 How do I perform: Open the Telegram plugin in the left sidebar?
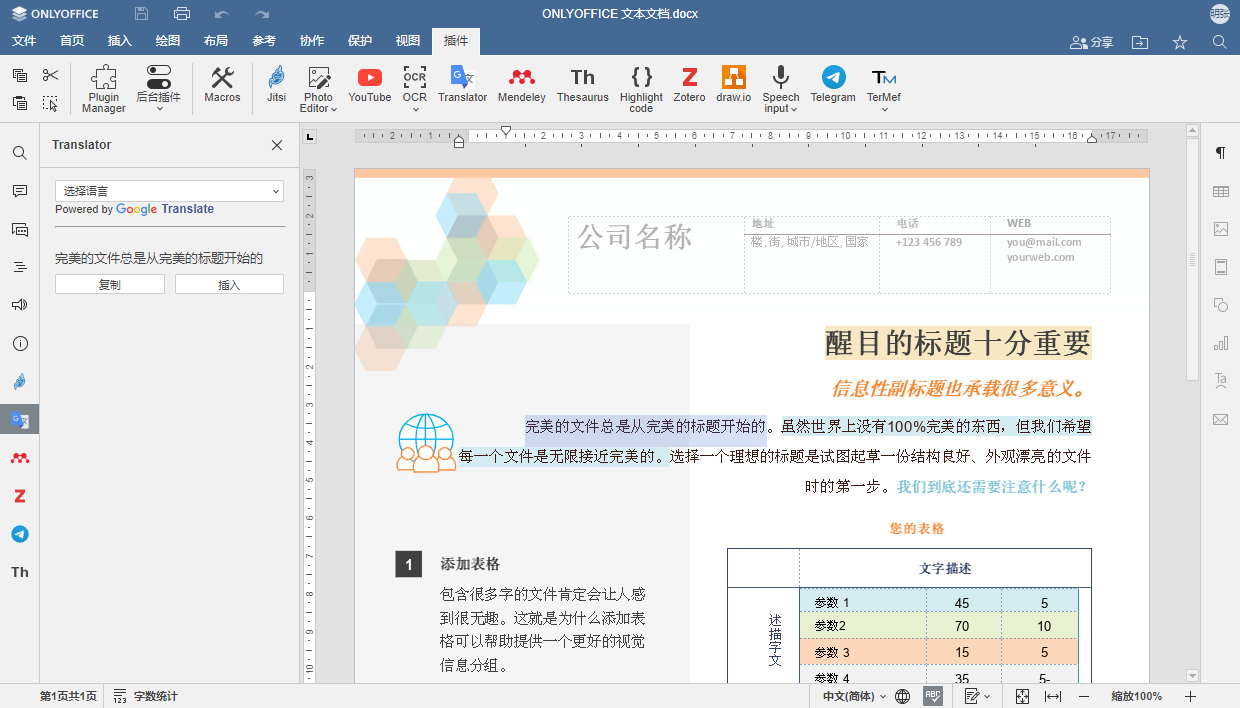pos(19,534)
